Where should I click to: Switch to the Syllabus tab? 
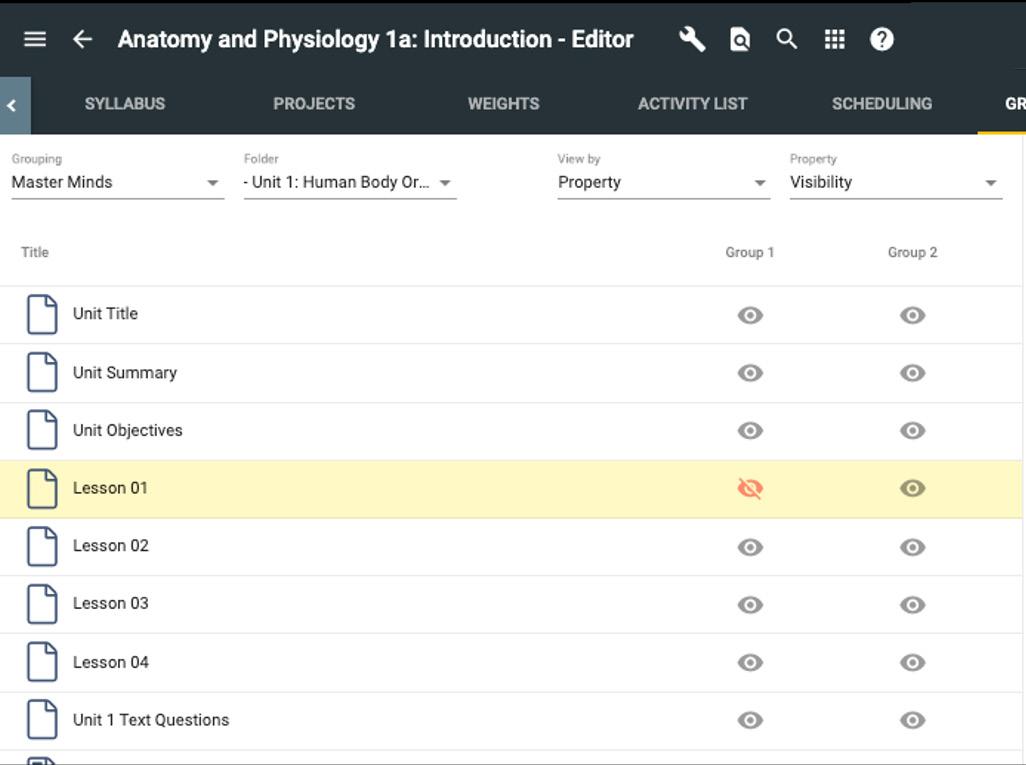click(125, 103)
